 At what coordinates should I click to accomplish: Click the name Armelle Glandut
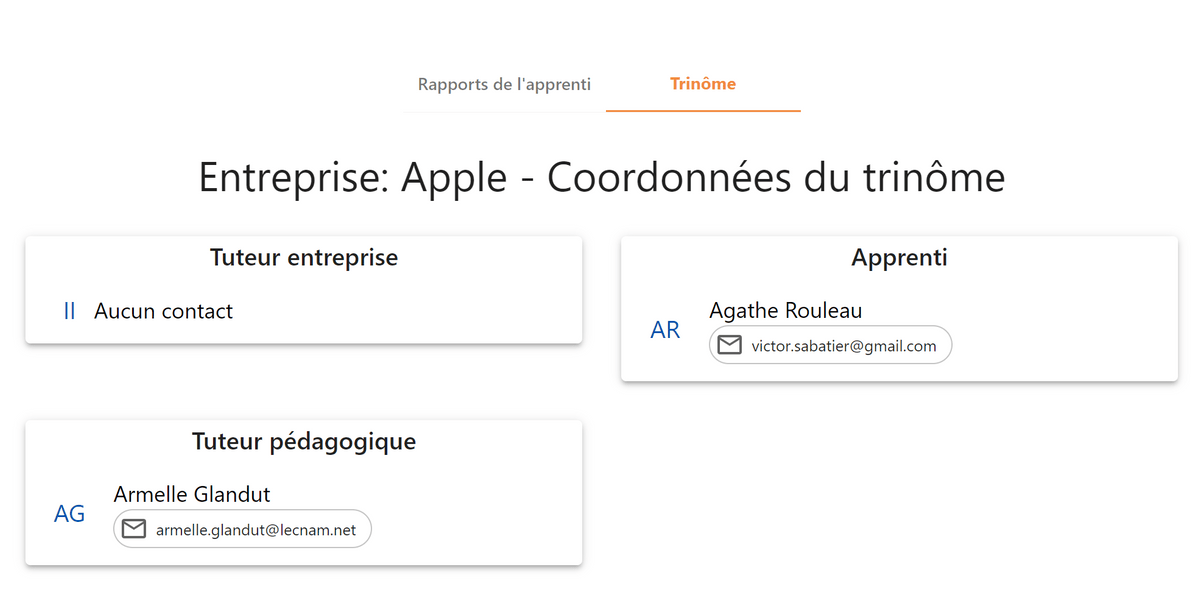pyautogui.click(x=192, y=494)
